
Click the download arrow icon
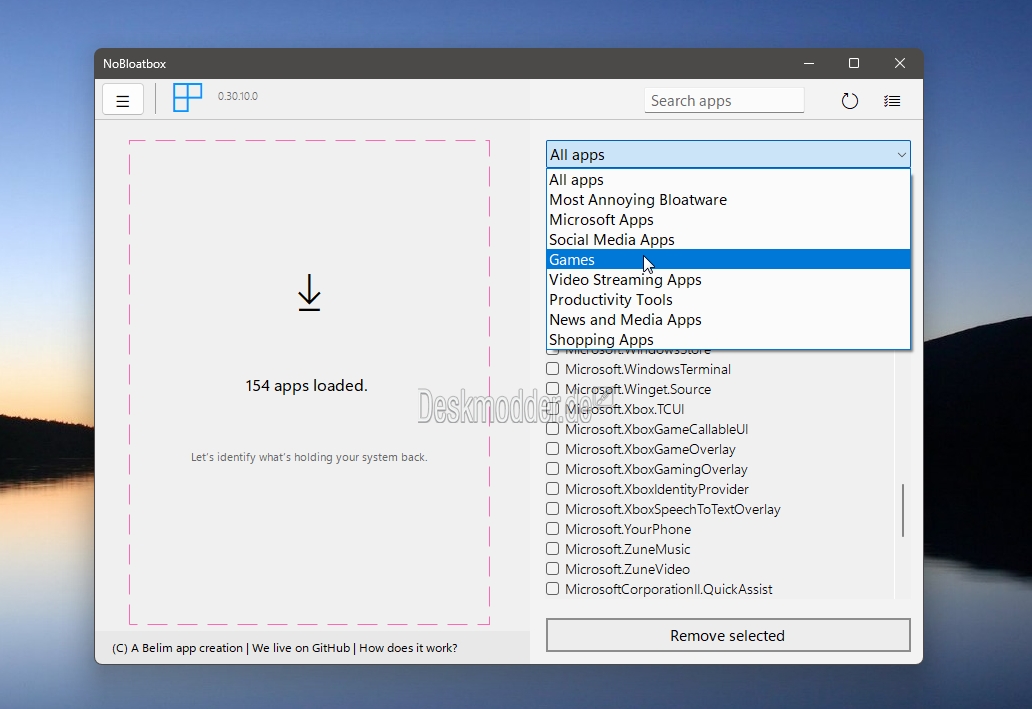click(309, 293)
